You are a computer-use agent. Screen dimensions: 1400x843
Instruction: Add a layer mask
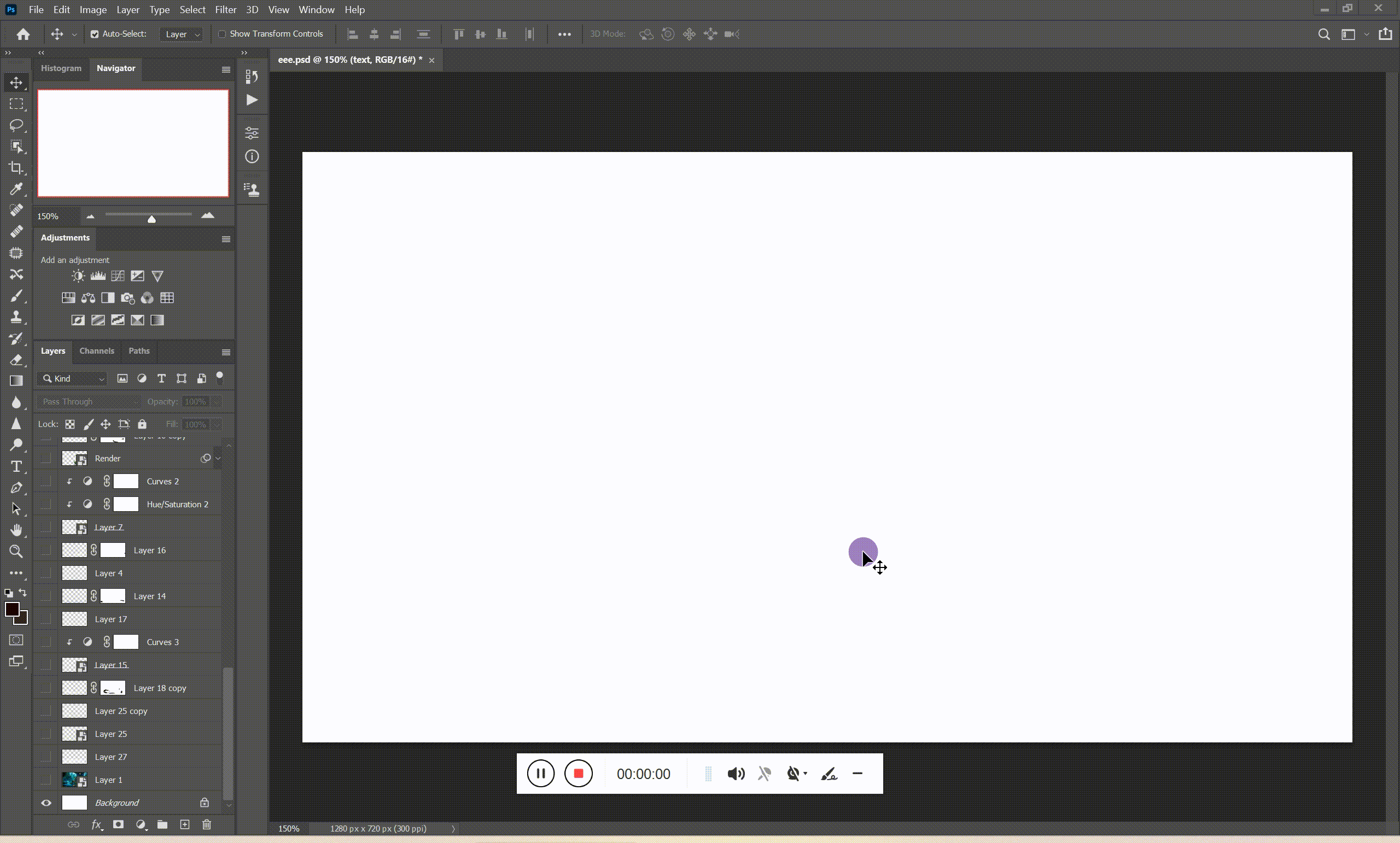[118, 824]
